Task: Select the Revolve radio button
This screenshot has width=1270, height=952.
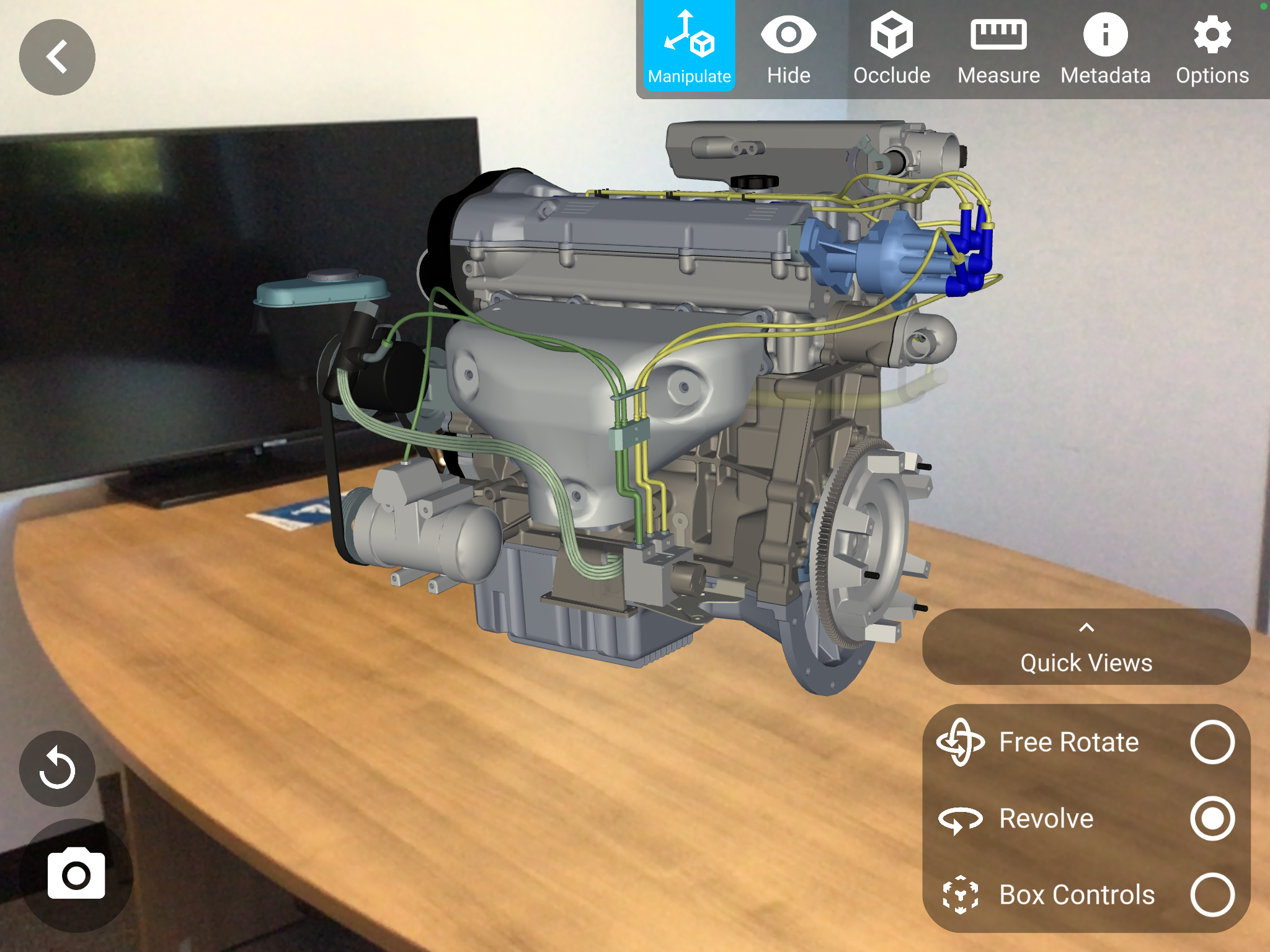Action: 1212,818
